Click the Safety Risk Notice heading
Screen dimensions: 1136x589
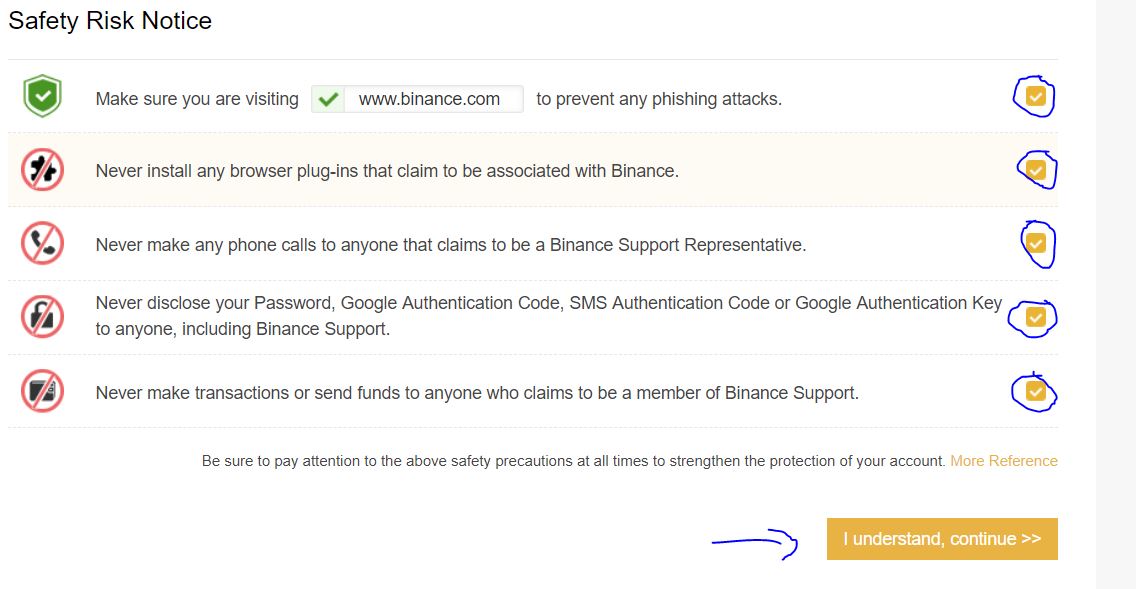click(110, 20)
